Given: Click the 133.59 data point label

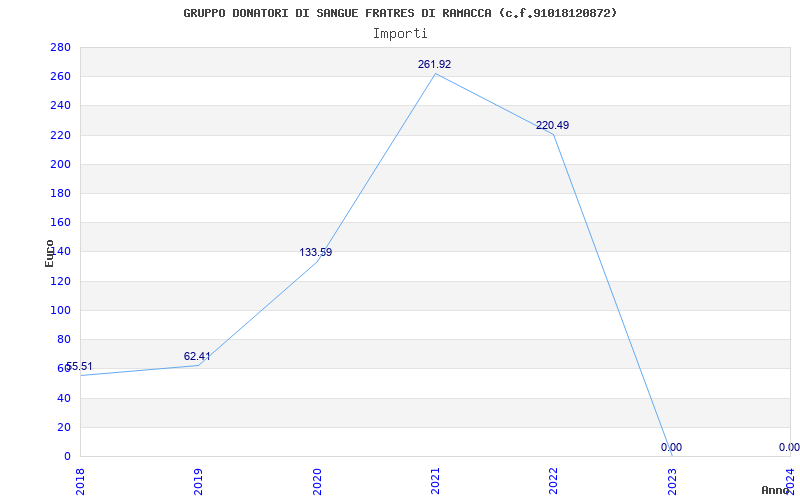Looking at the screenshot, I should 315,252.
